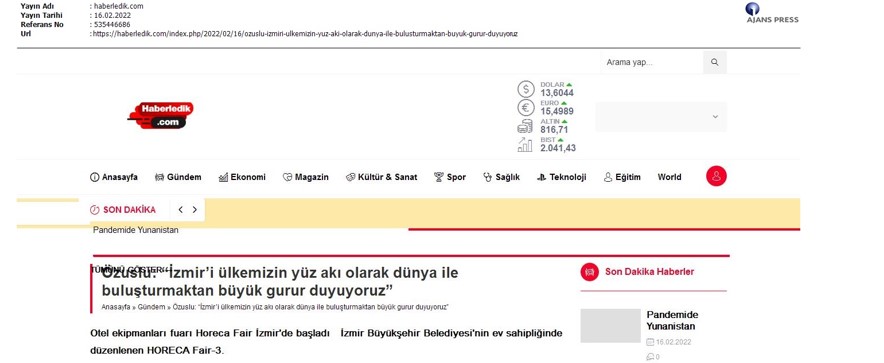Click the gold coins ALTIN icon
The image size is (884, 363).
tap(525, 126)
